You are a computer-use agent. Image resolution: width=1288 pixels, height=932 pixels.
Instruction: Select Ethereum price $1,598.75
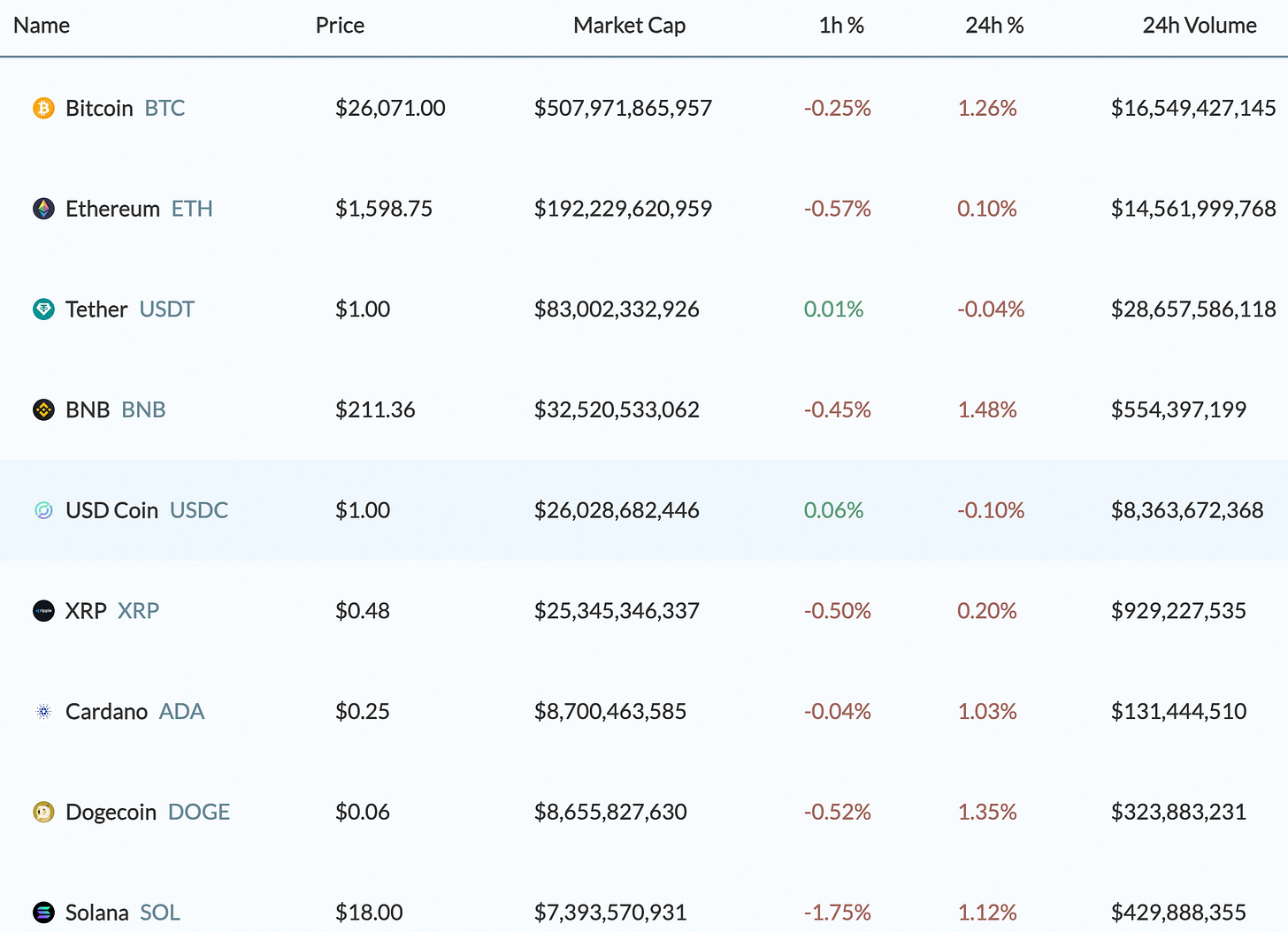384,209
